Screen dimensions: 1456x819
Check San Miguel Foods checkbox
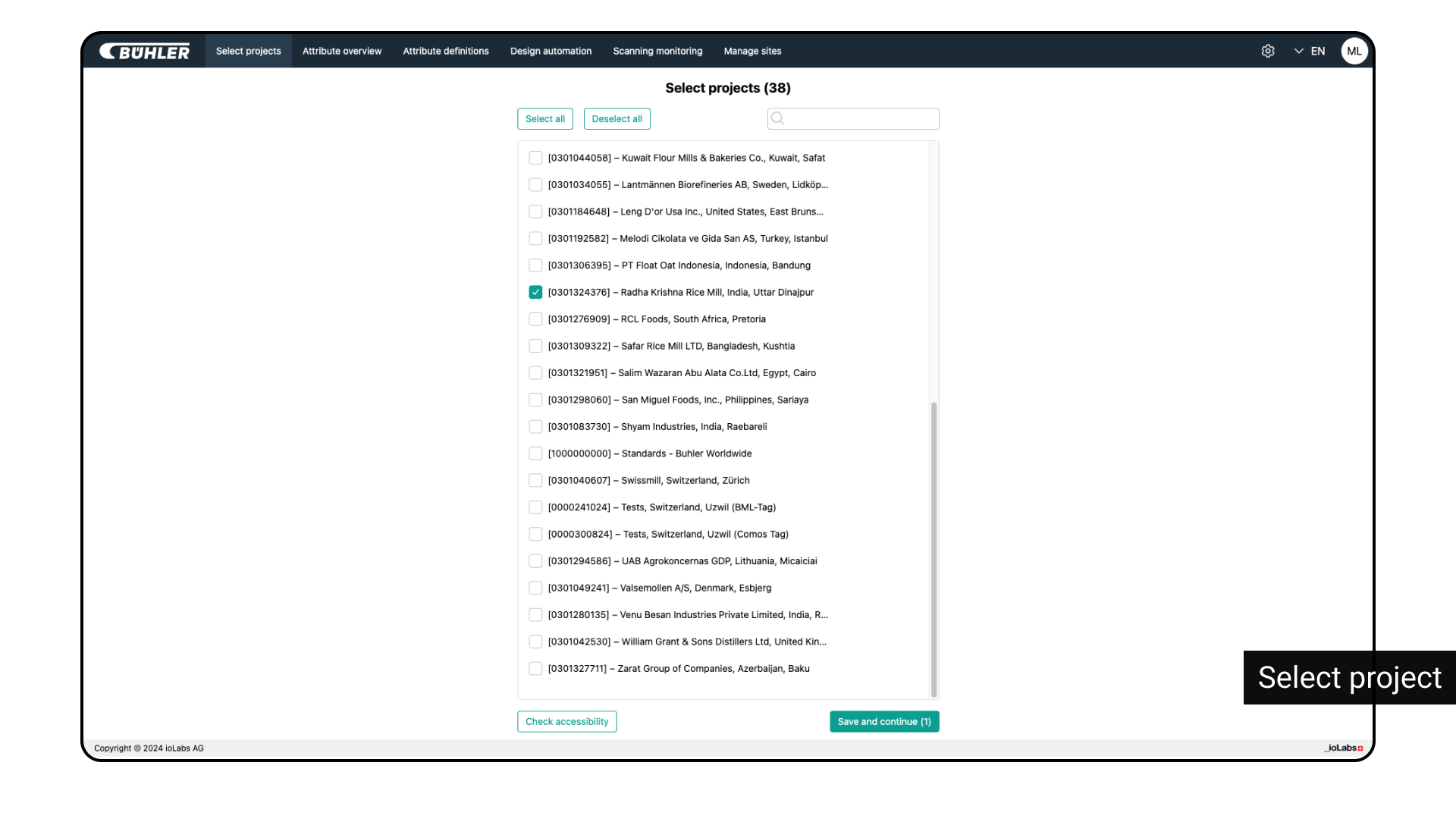pos(535,400)
